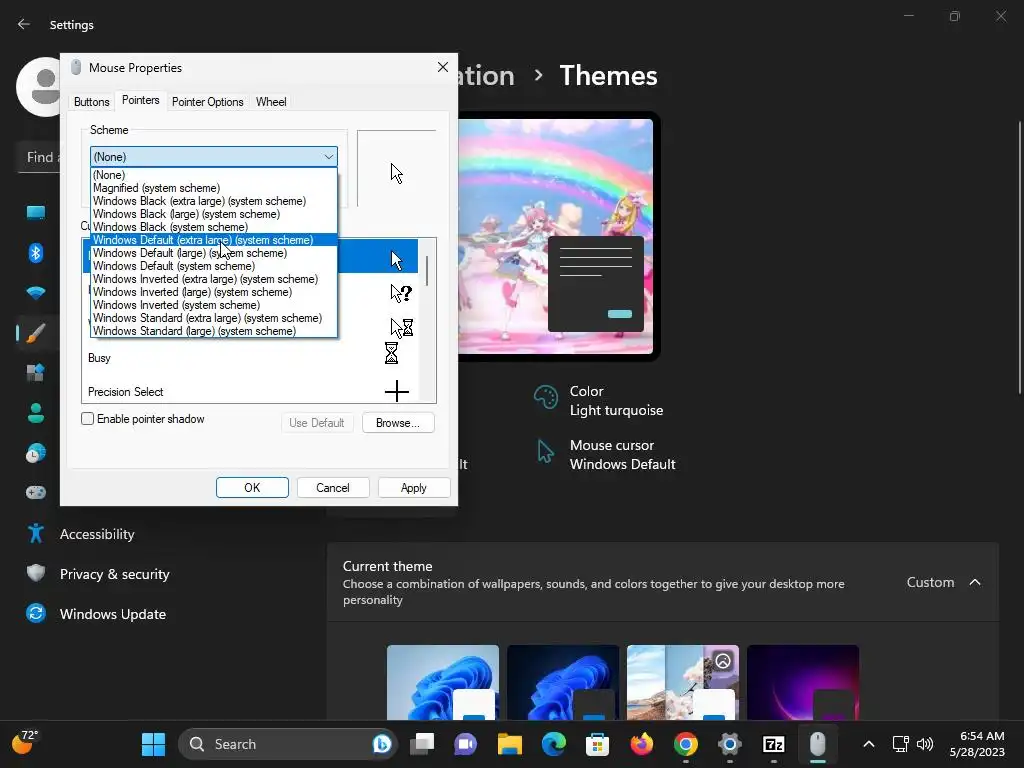Launch Google Chrome from taskbar
This screenshot has width=1024, height=768.
tap(686, 744)
